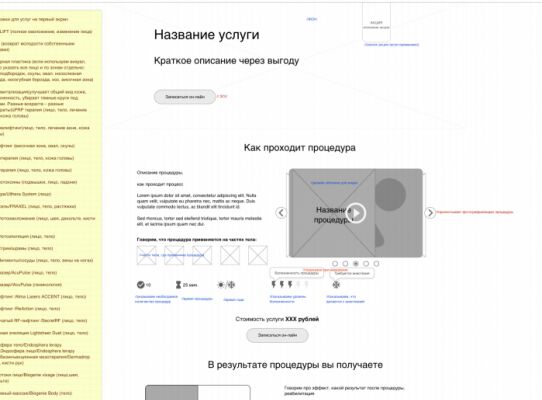The width and height of the screenshot is (542, 400).
Task: Select the checkmark icon next to 10
Action: (140, 285)
